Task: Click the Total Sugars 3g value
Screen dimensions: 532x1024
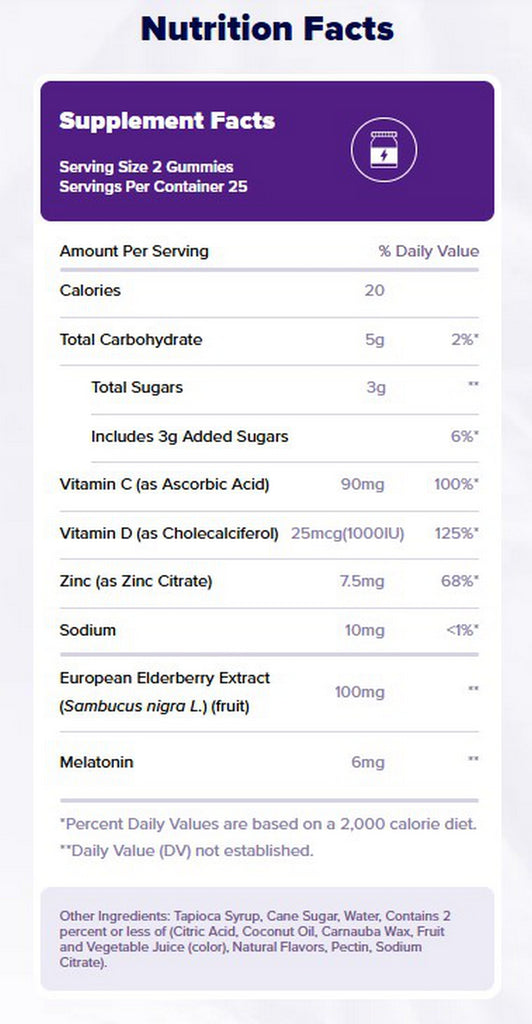Action: pyautogui.click(x=376, y=388)
